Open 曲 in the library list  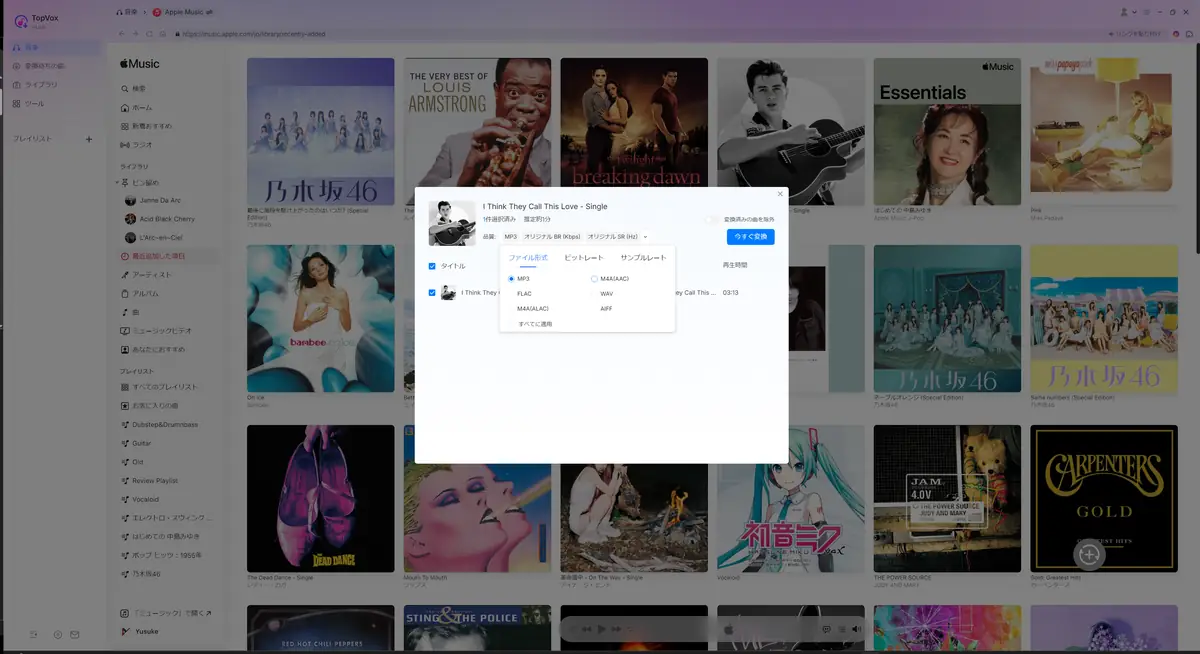tap(133, 312)
